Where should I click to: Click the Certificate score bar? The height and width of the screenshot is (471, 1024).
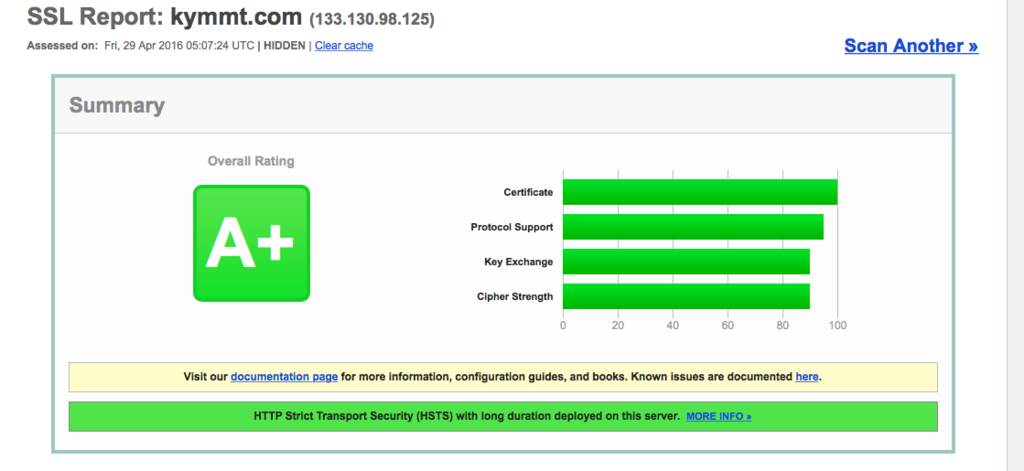click(700, 192)
